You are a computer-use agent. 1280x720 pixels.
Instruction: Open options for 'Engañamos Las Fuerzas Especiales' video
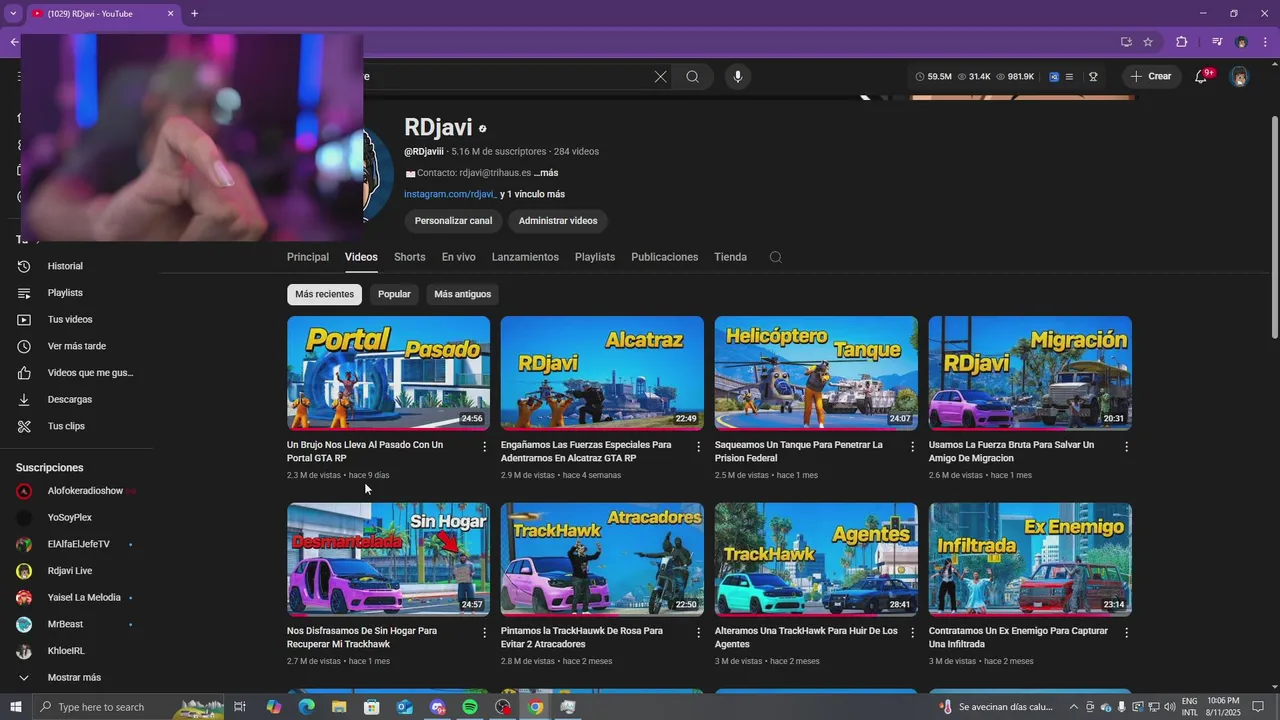pyautogui.click(x=698, y=447)
